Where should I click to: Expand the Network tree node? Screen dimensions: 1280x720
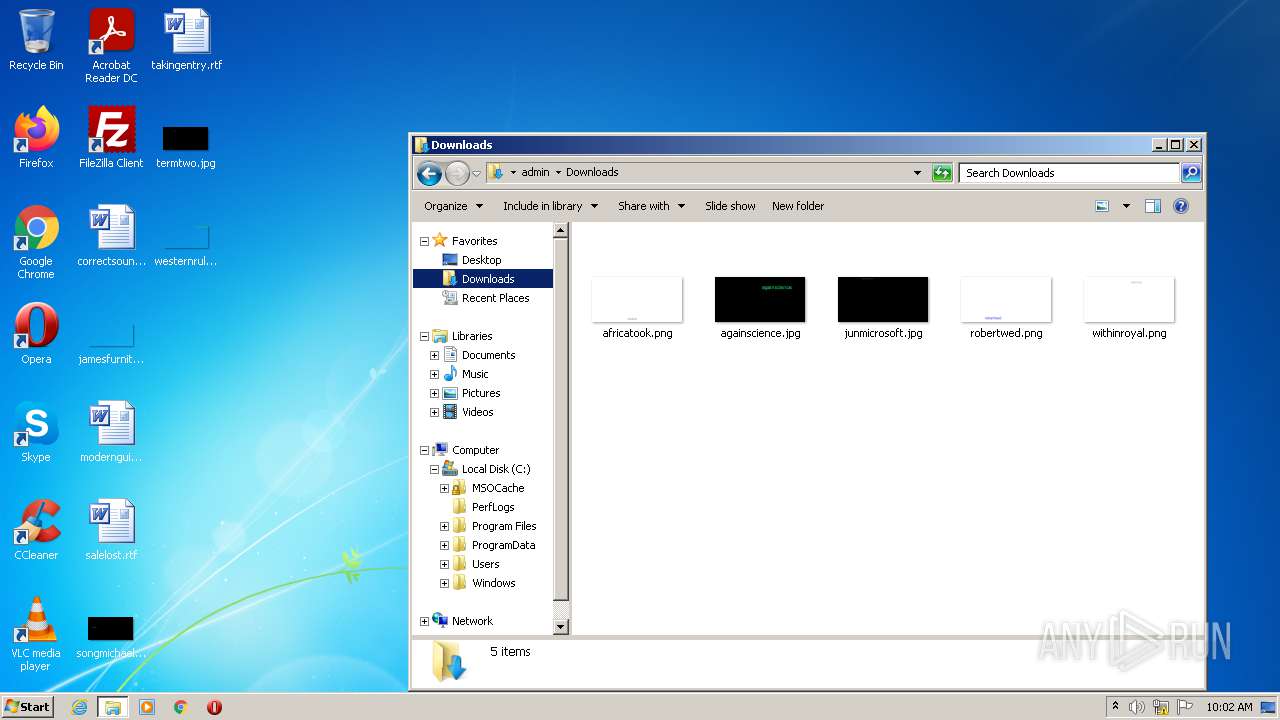(424, 621)
